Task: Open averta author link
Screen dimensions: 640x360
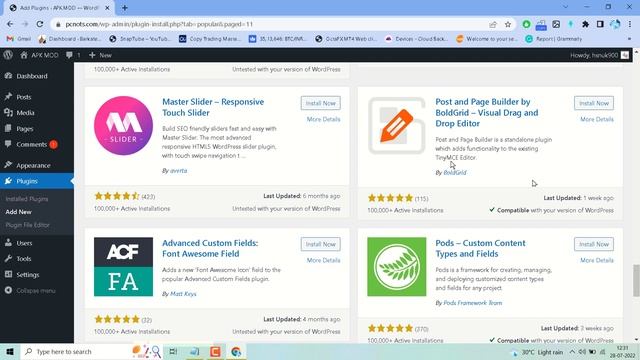Action: click(178, 171)
